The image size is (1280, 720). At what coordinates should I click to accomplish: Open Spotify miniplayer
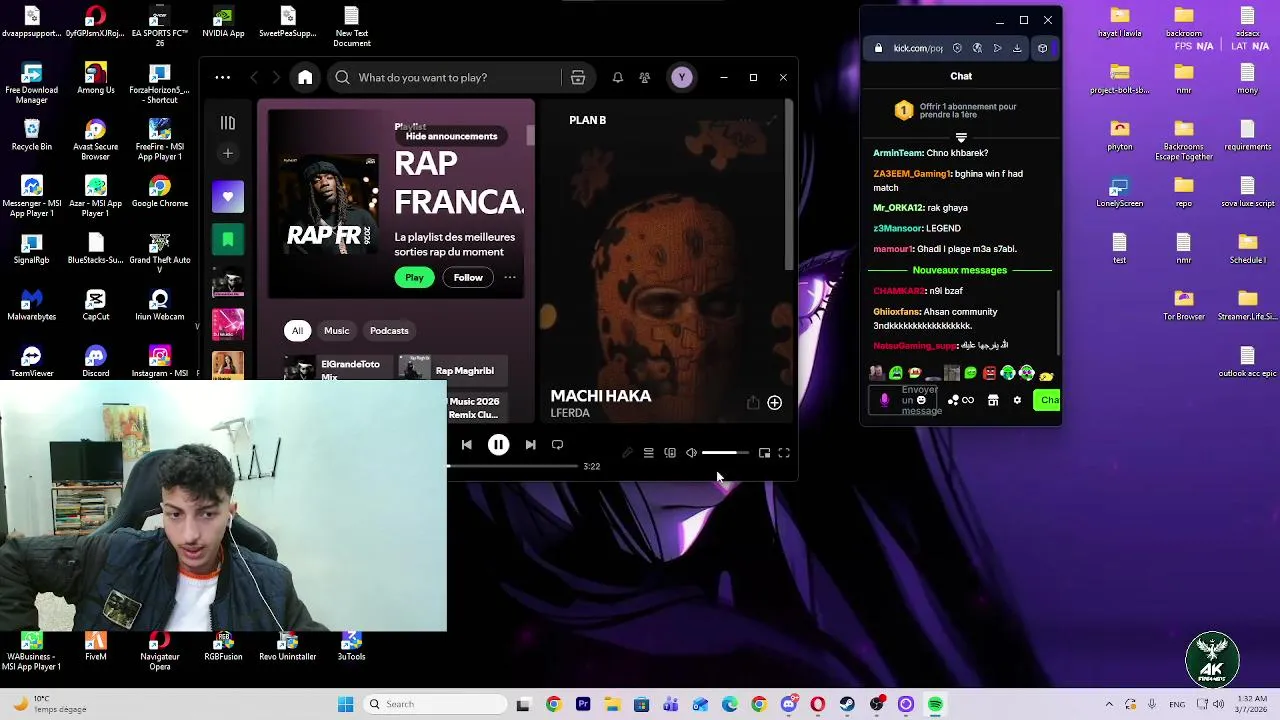coord(764,453)
